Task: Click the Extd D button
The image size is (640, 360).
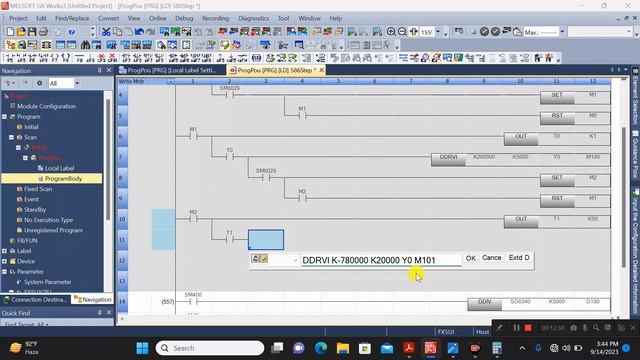Action: pos(519,258)
